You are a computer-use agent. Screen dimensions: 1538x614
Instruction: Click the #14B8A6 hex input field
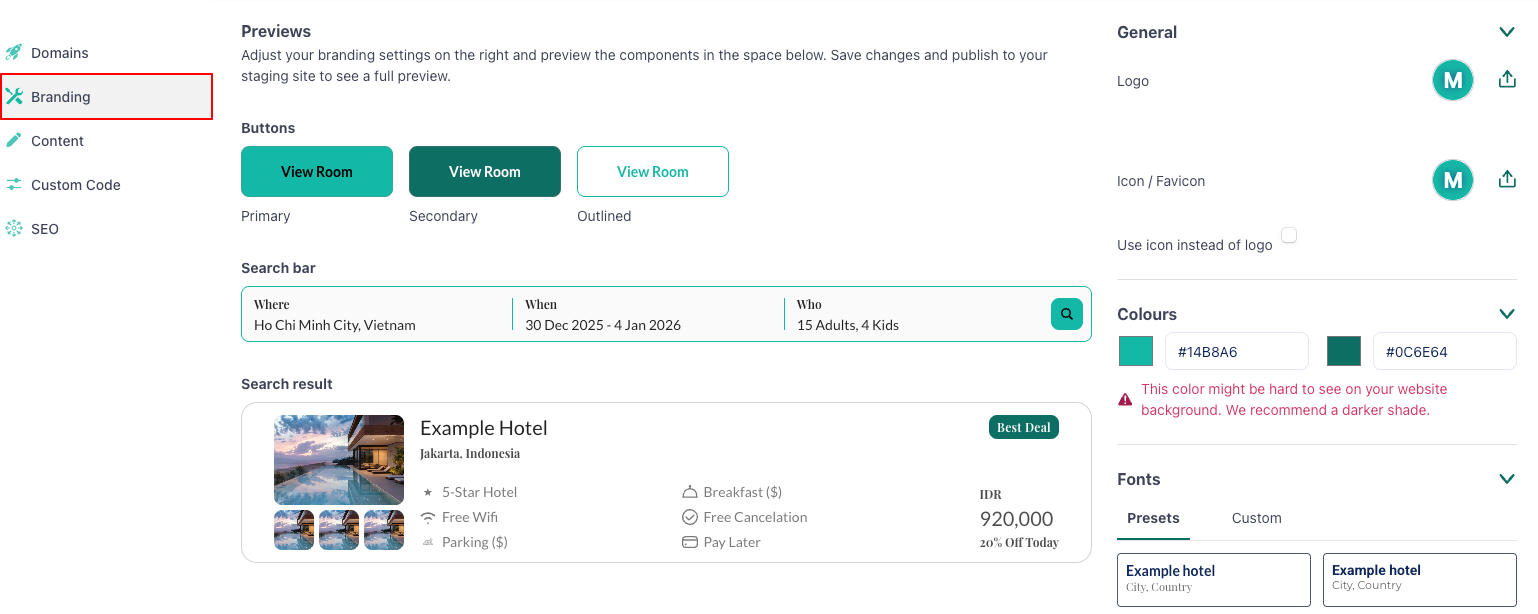click(1237, 351)
